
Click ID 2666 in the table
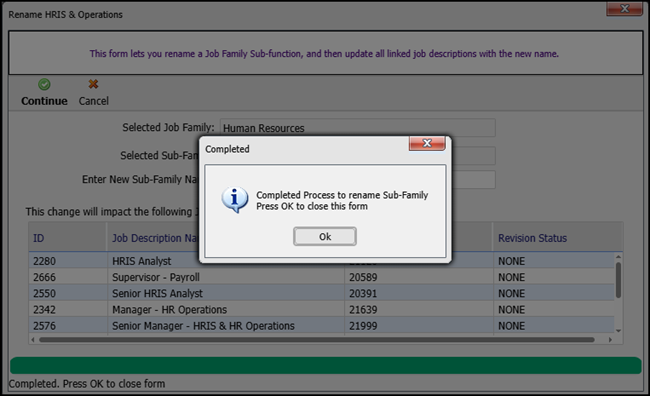pyautogui.click(x=44, y=277)
